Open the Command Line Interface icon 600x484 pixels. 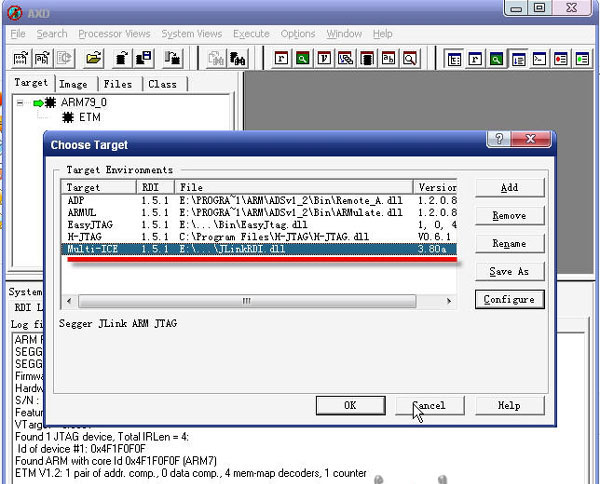[x=540, y=59]
